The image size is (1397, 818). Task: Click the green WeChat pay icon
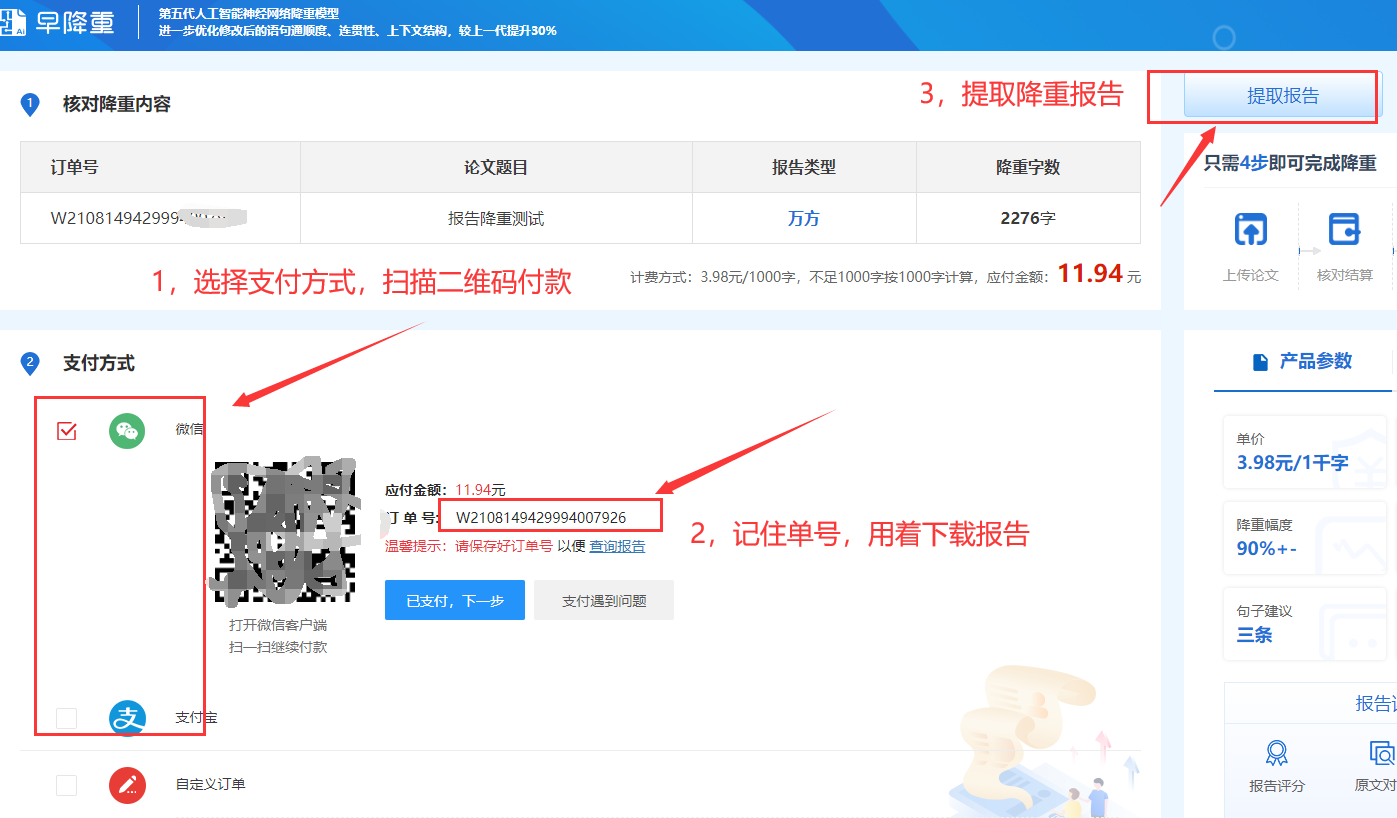click(127, 431)
